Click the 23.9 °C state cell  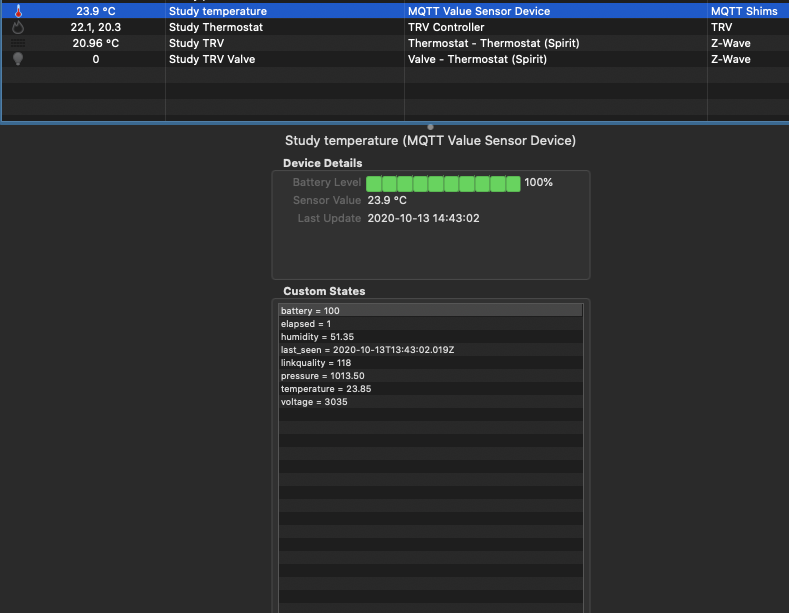pos(96,11)
